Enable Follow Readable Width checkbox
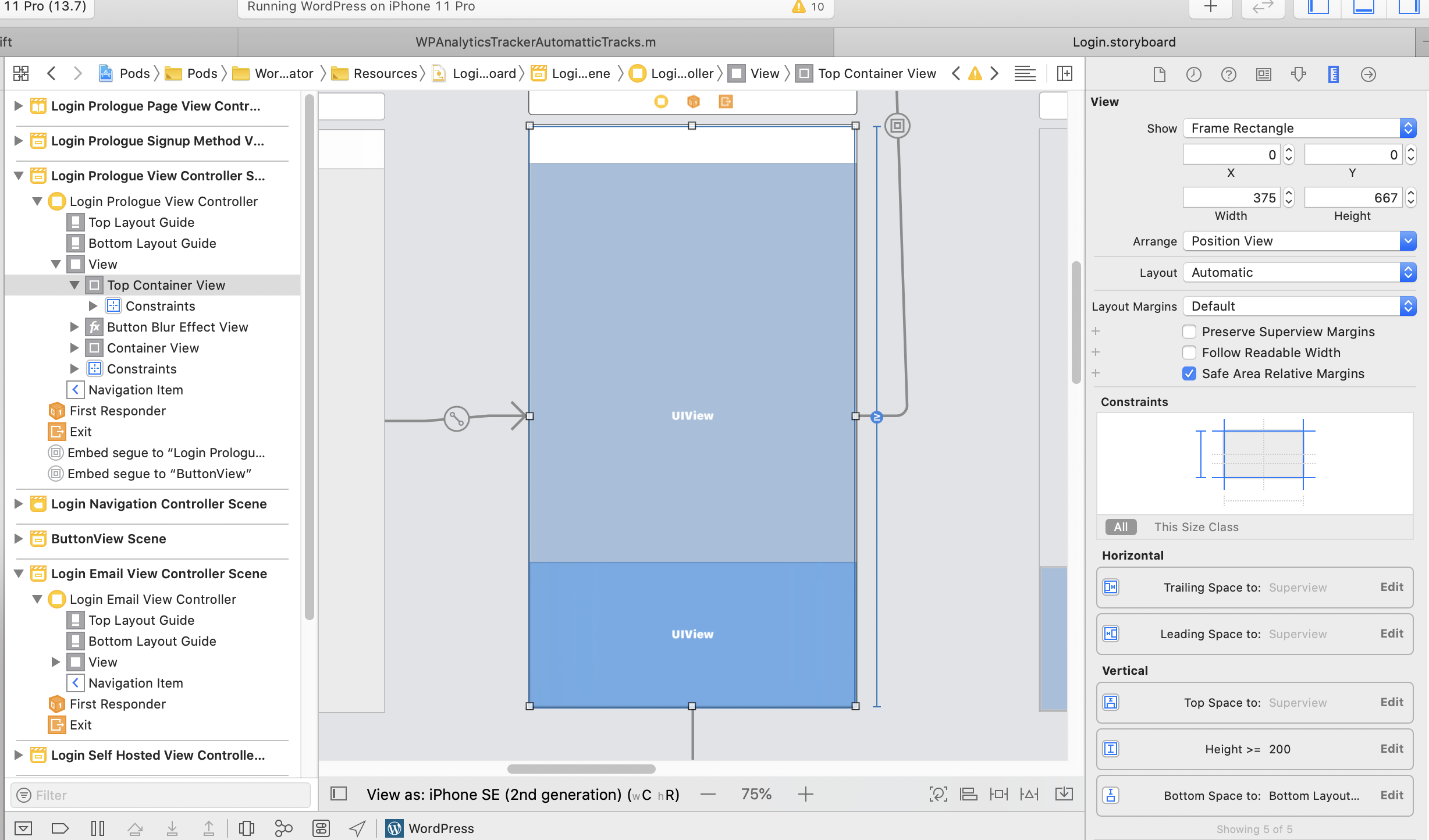1429x840 pixels. click(1189, 353)
